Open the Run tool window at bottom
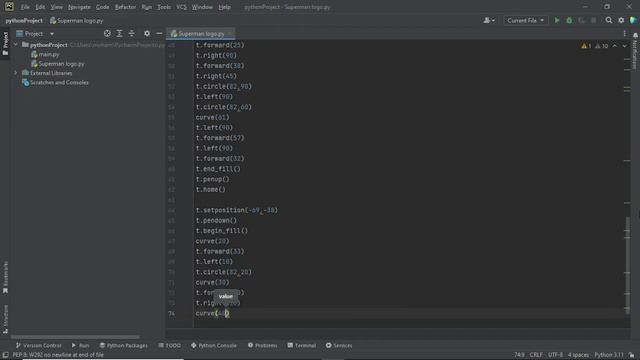The height and width of the screenshot is (360, 640). point(80,345)
